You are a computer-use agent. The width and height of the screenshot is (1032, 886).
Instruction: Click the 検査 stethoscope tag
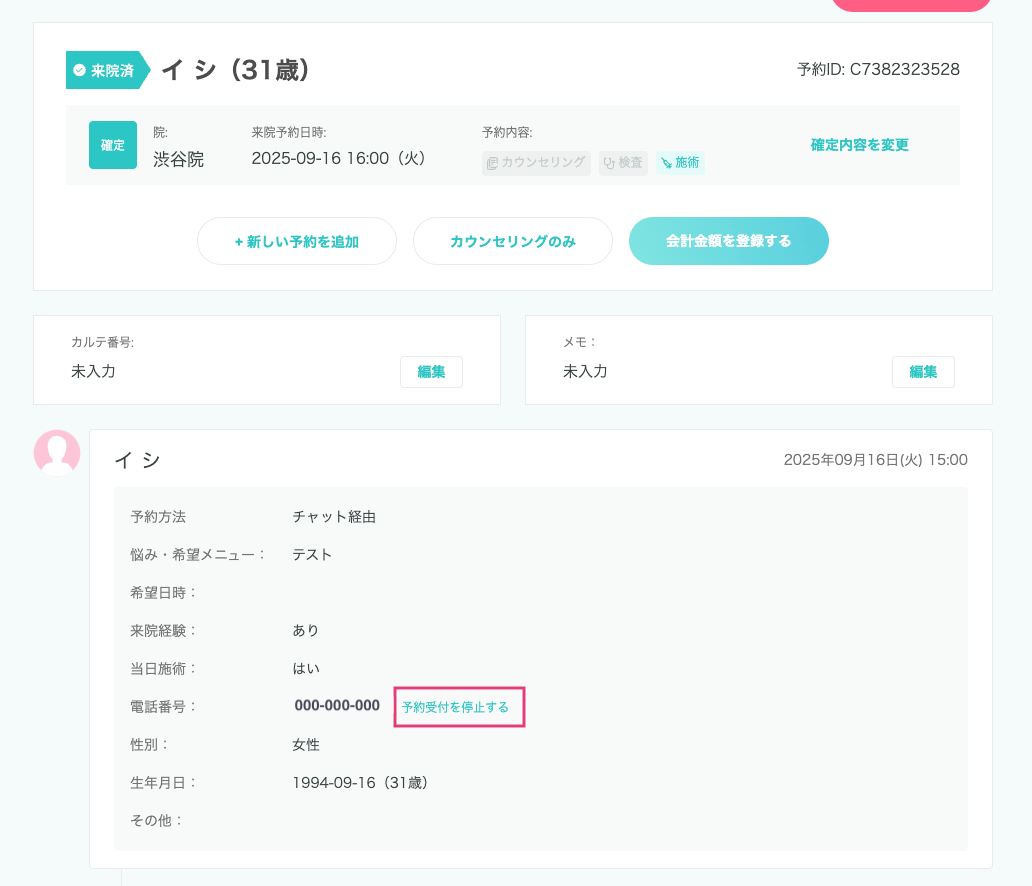tap(623, 163)
